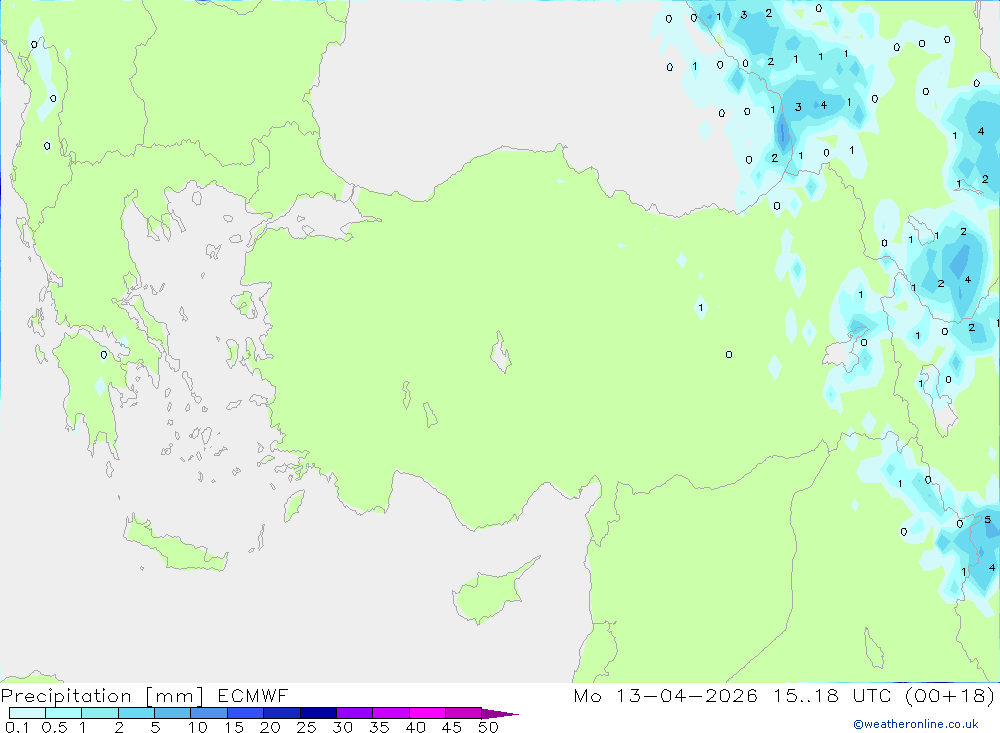
Task: Click the over-50 arrow tip of the legend
Action: pyautogui.click(x=501, y=714)
